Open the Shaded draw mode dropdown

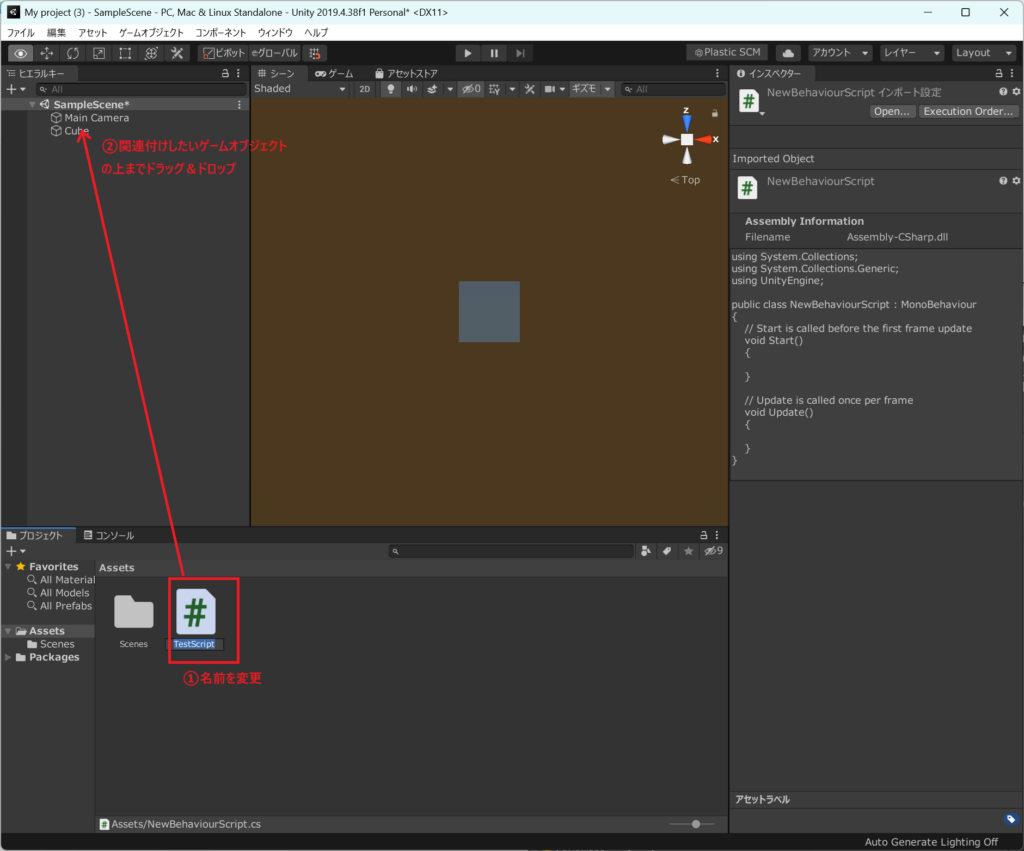(300, 89)
